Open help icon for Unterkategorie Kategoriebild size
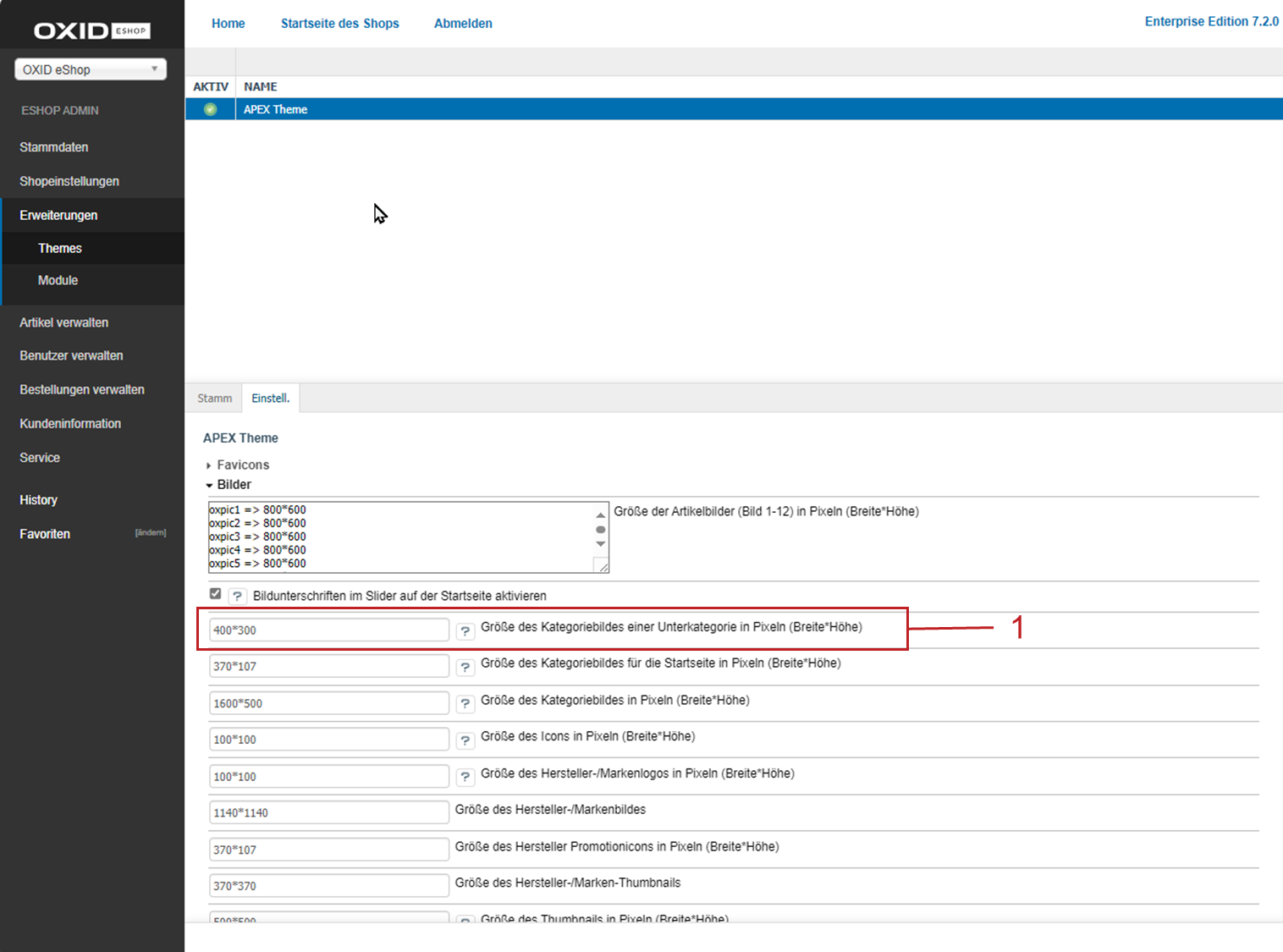The width and height of the screenshot is (1283, 952). [465, 630]
